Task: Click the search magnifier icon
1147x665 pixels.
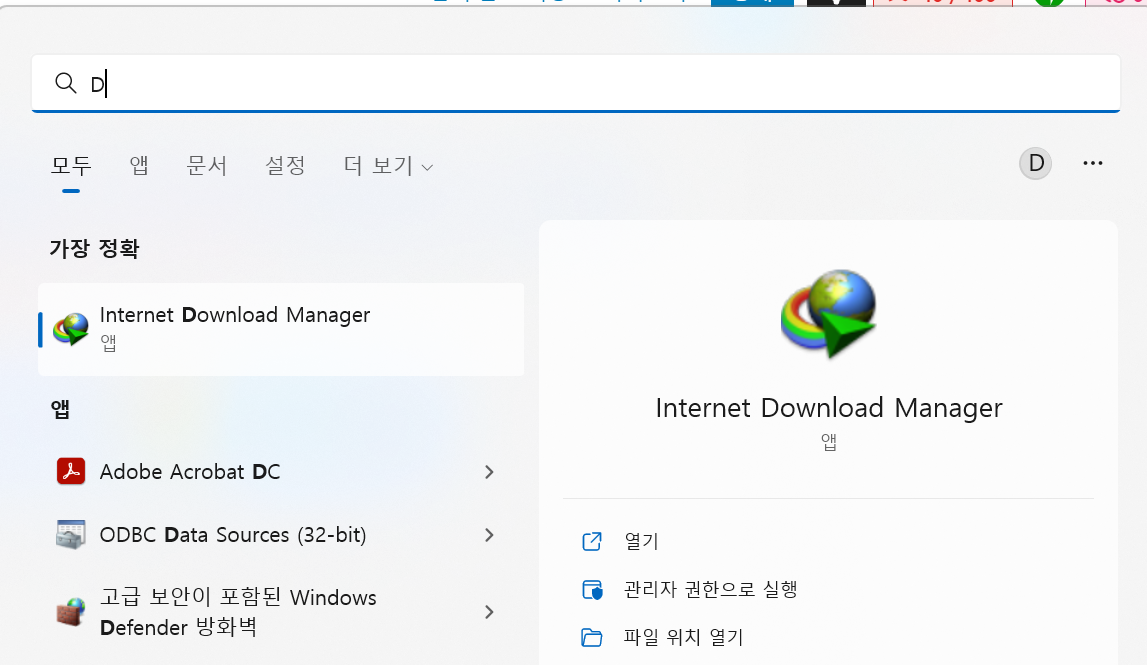Action: tap(66, 83)
